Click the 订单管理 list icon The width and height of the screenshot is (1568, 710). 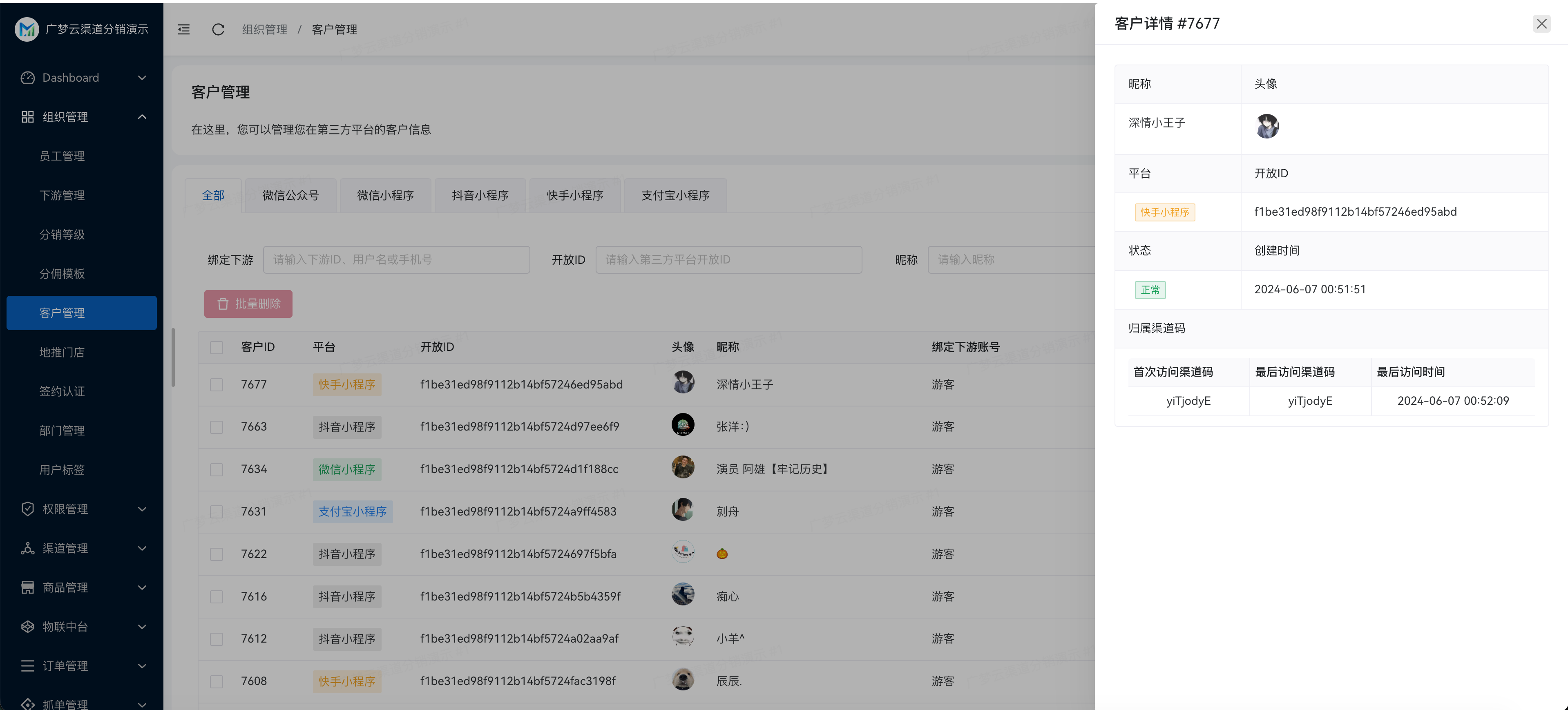point(27,665)
